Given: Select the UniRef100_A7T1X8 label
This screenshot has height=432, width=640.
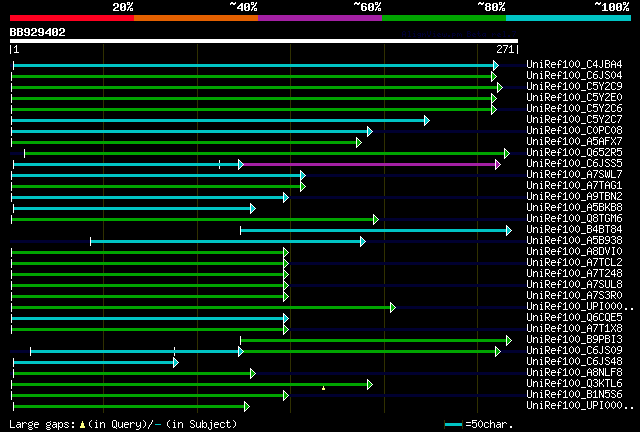Looking at the screenshot, I should 574,329.
